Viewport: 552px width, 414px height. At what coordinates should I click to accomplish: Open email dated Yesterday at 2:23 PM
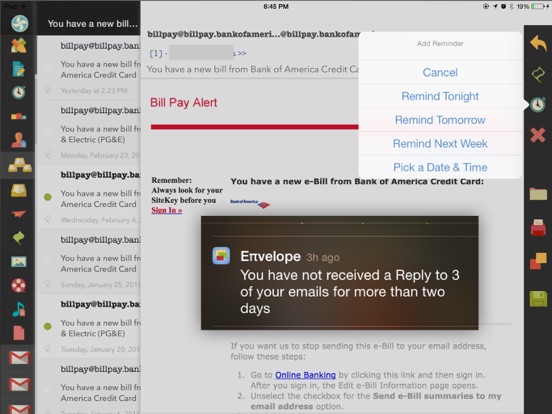click(x=89, y=68)
